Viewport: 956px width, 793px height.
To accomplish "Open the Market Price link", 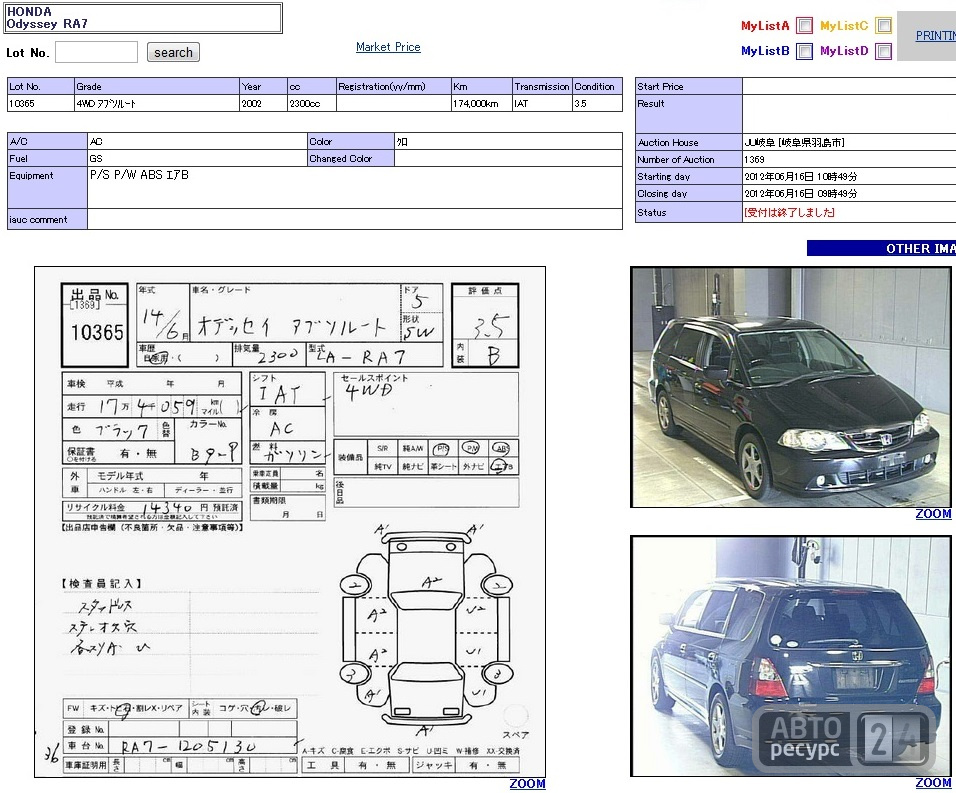I will [x=388, y=47].
